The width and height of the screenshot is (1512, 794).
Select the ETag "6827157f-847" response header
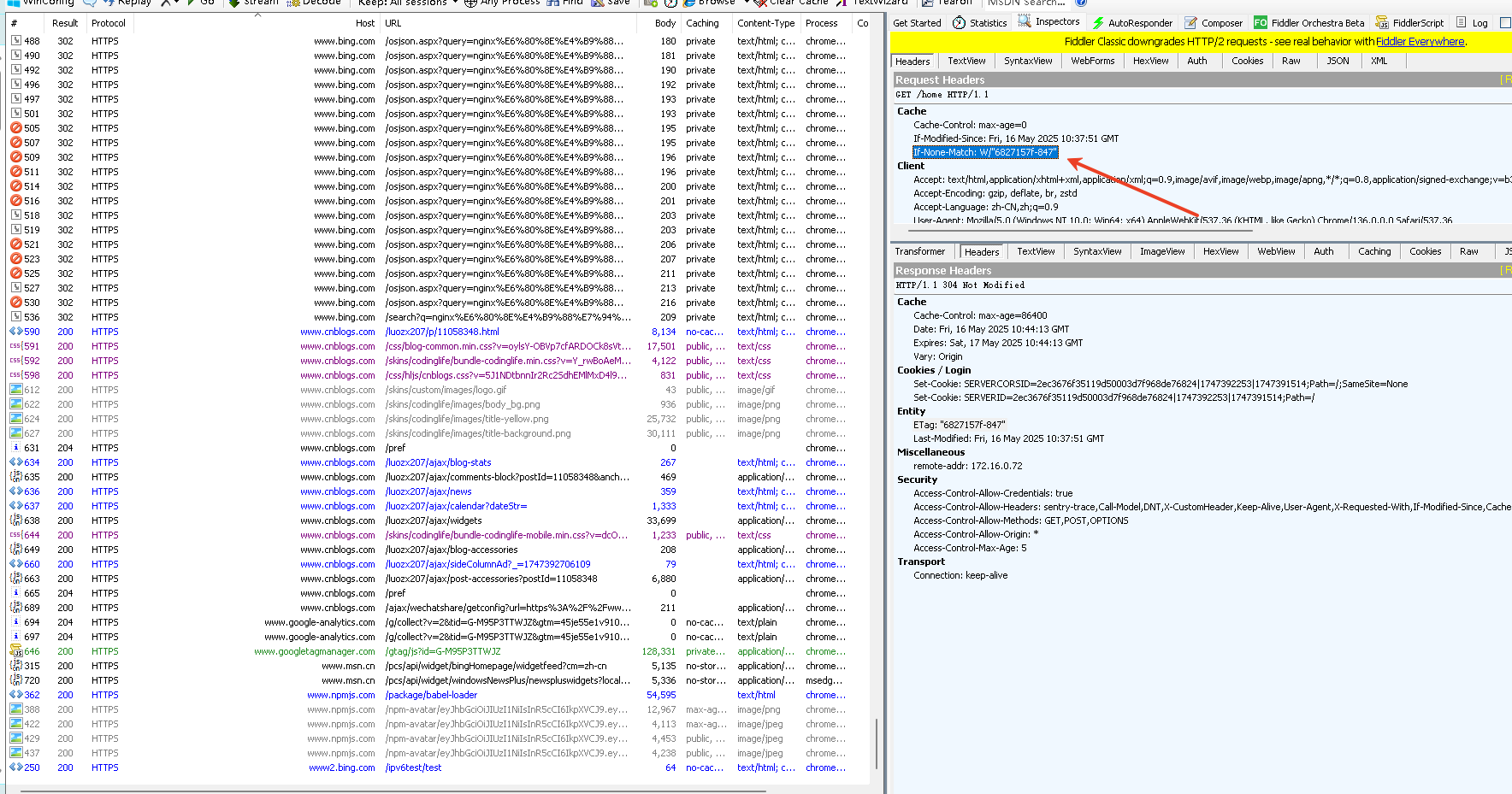[x=959, y=425]
